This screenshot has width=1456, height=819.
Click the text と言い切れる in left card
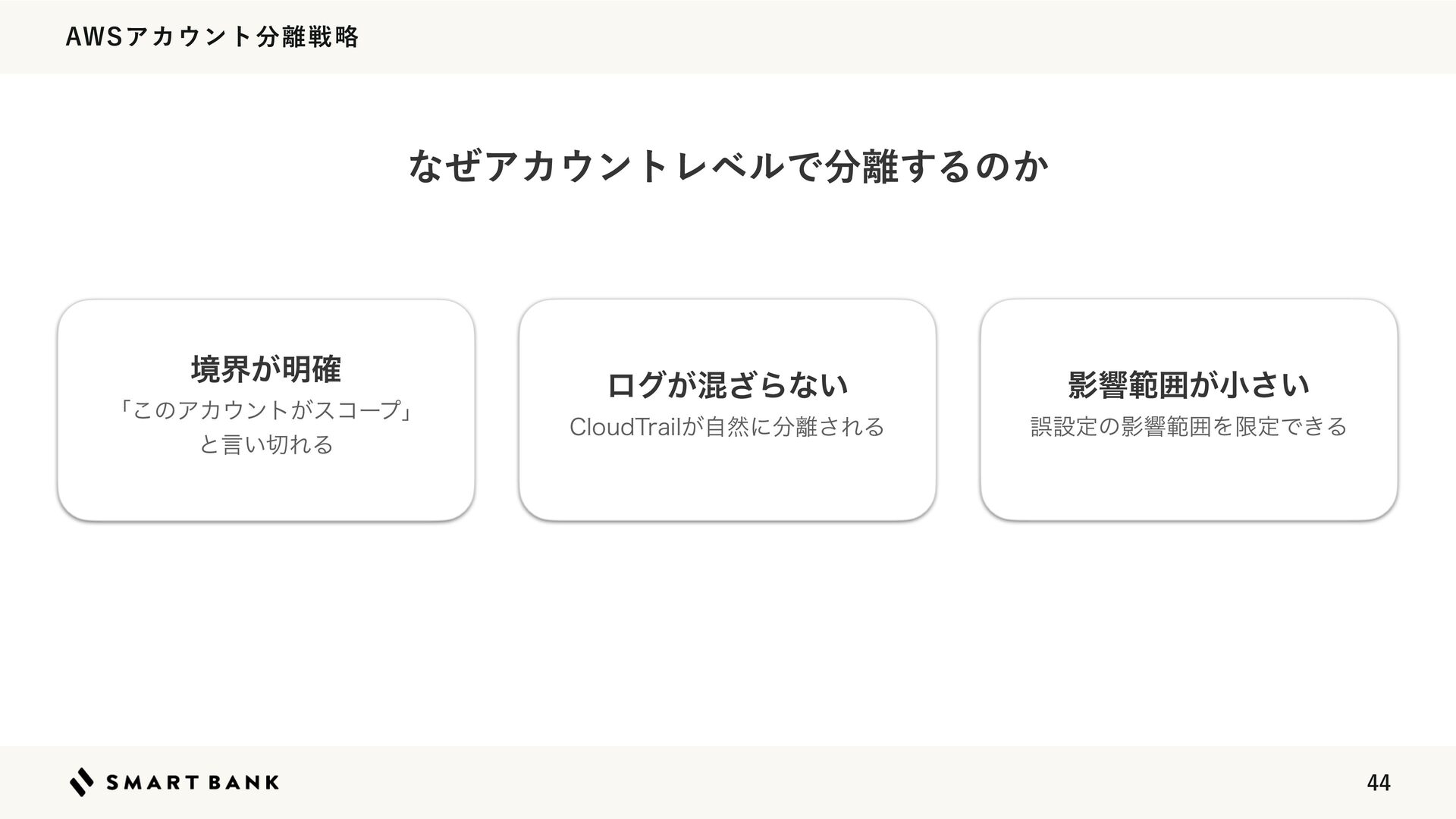click(266, 444)
